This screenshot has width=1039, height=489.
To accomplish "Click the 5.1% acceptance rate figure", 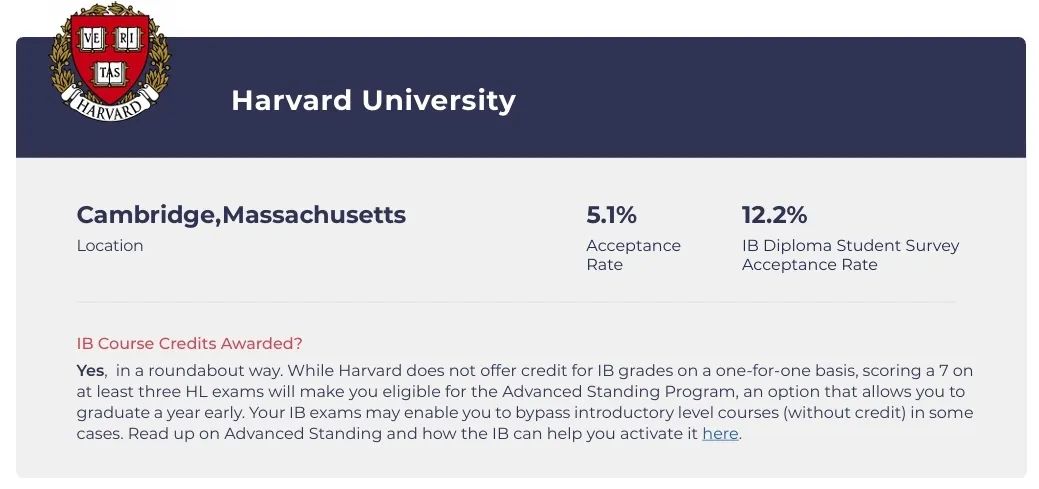I will 611,215.
